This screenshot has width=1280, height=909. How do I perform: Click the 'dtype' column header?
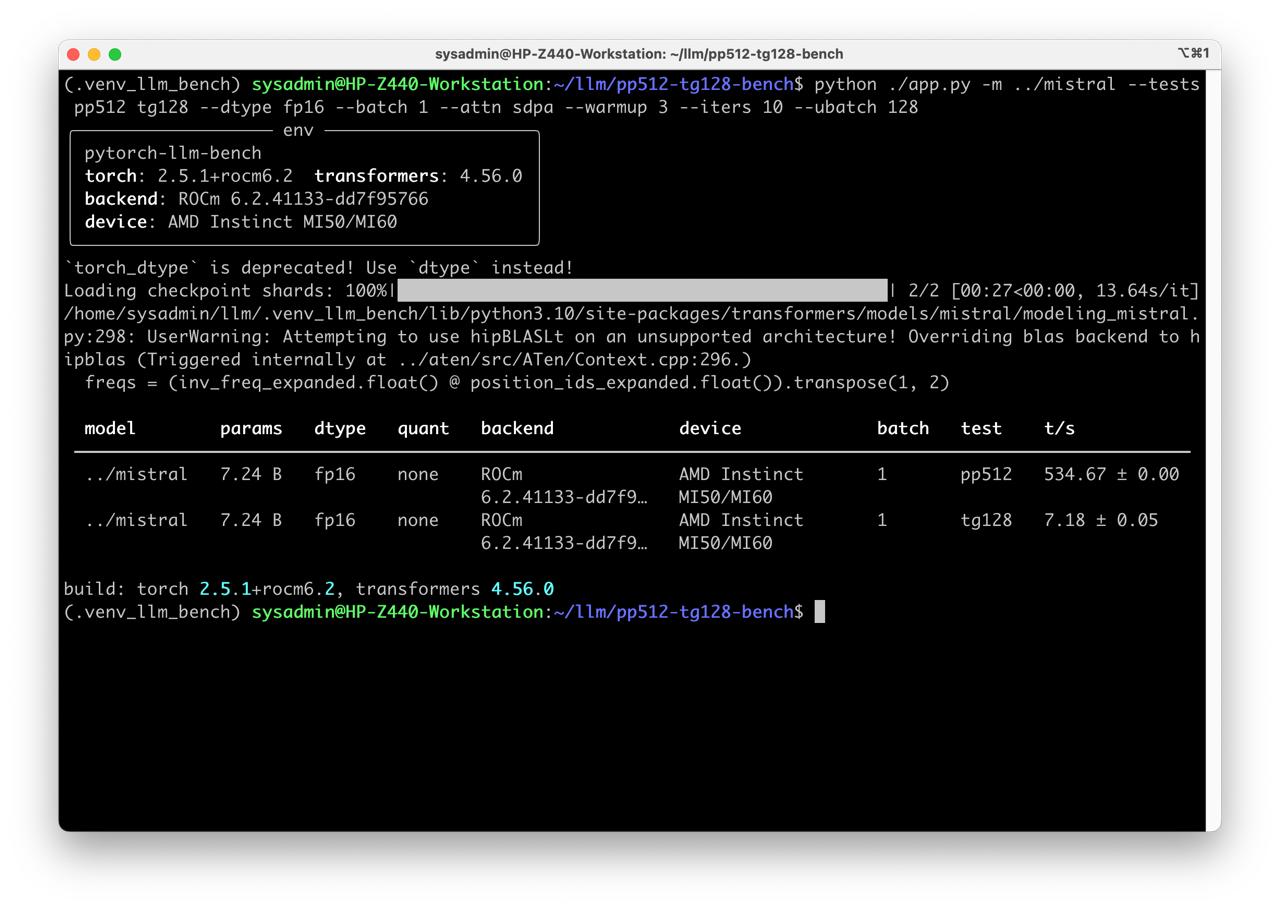(340, 428)
